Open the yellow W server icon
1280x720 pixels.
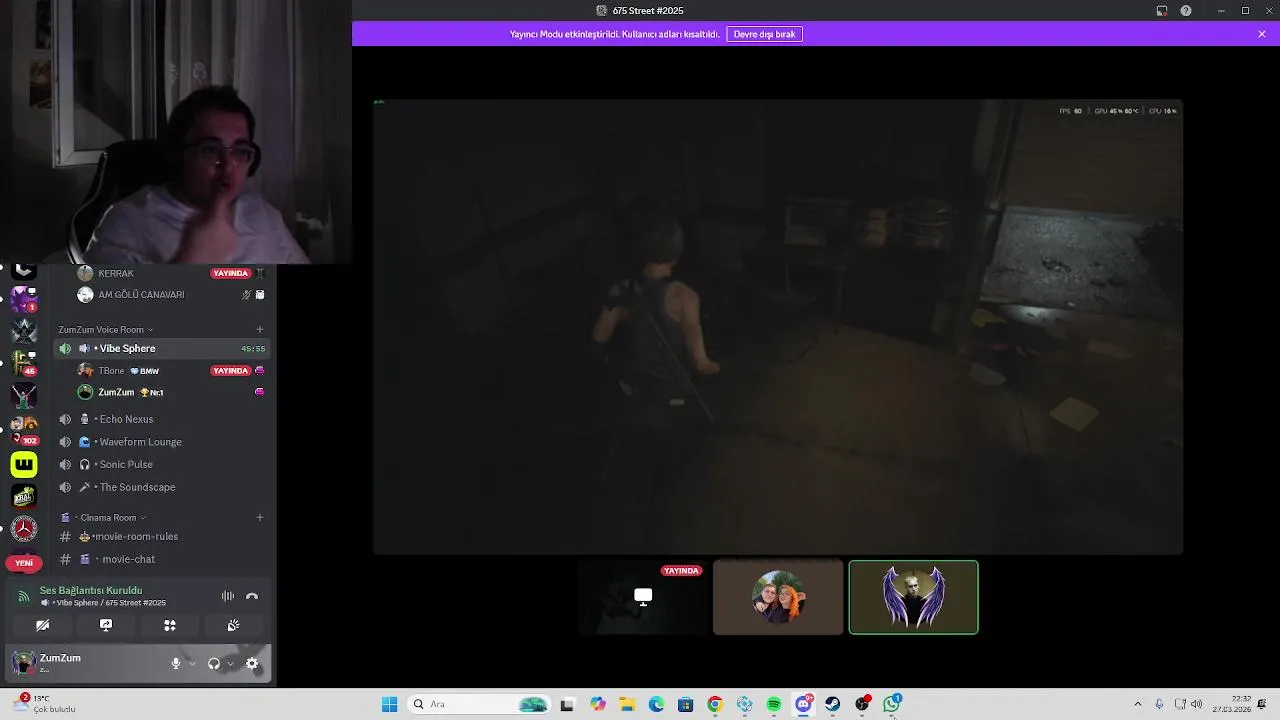24,464
